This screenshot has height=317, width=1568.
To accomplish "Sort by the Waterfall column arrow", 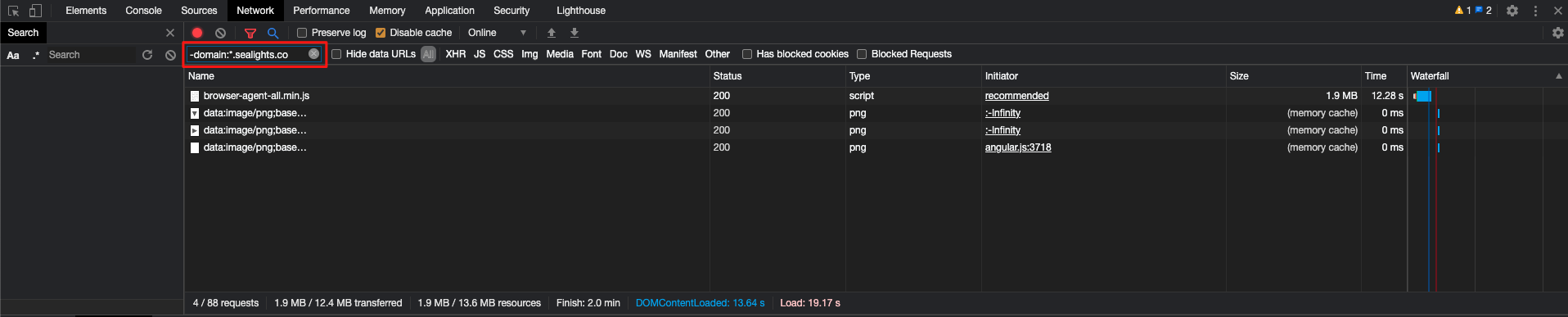I will click(x=1558, y=76).
